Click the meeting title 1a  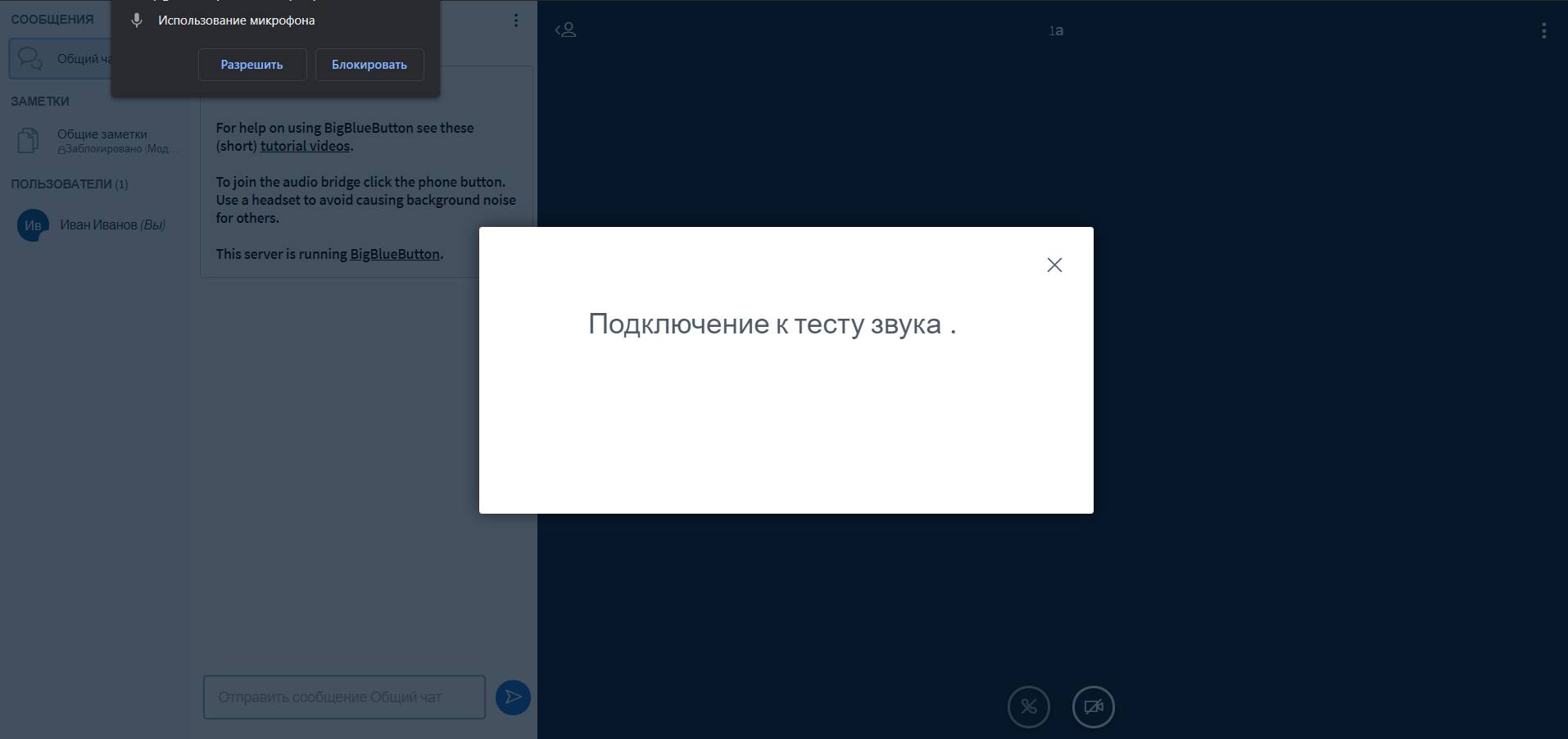click(x=1056, y=31)
